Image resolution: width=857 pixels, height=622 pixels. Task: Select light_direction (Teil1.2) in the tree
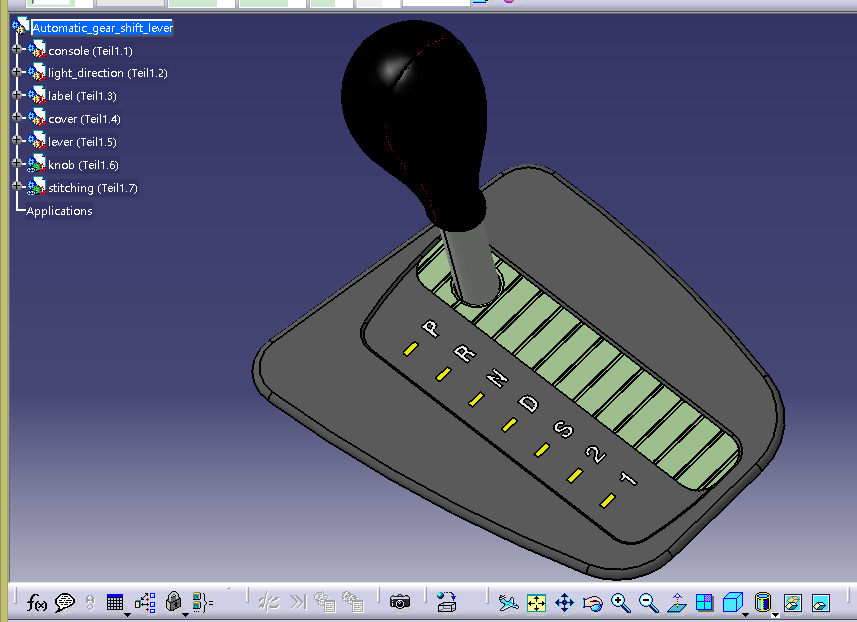tap(108, 73)
